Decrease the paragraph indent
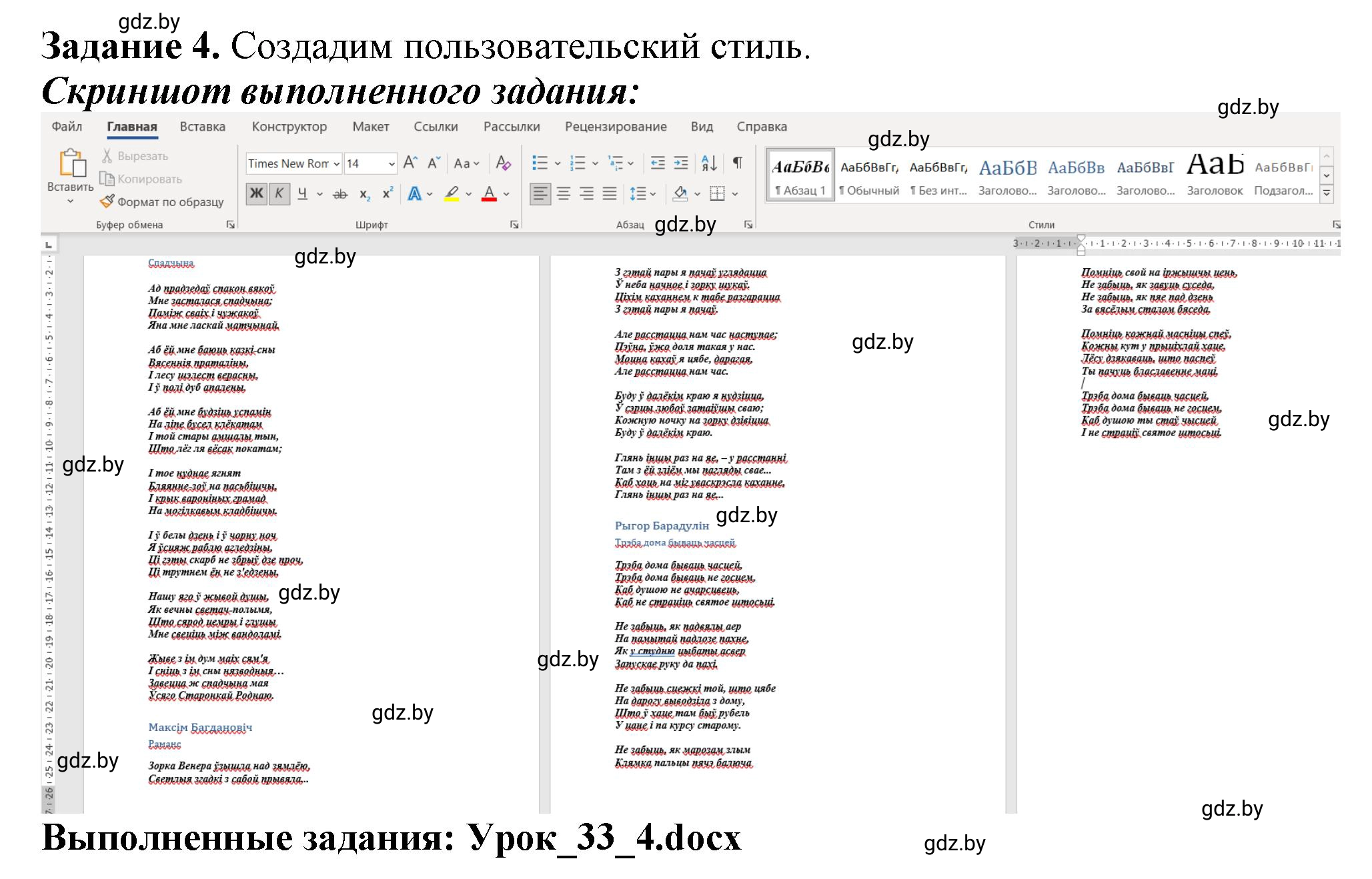 coord(658,163)
